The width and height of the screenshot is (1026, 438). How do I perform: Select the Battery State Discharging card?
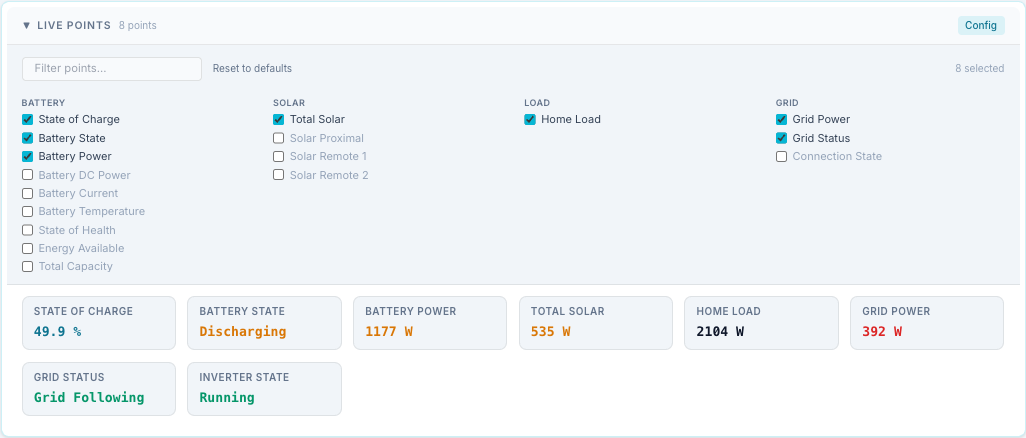264,323
